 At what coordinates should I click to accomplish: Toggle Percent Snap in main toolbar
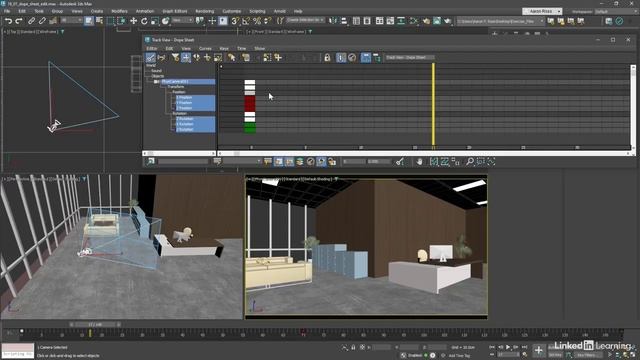257,21
